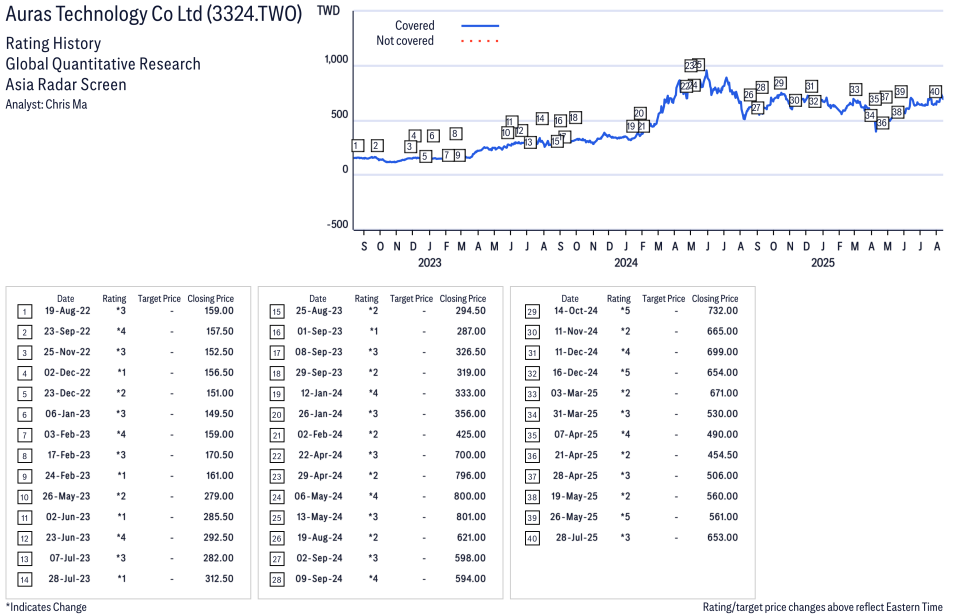This screenshot has width=954, height=614.
Task: Select the date 28-Jul-25
Action: pos(577,537)
